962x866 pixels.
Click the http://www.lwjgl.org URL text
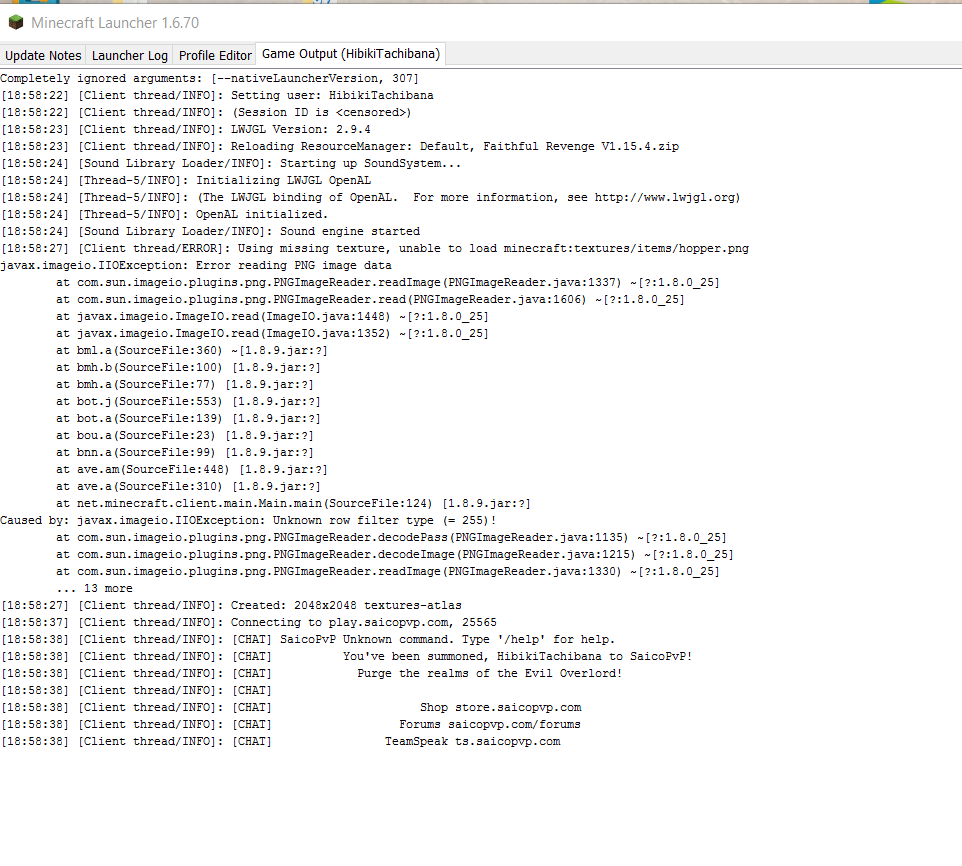click(664, 197)
